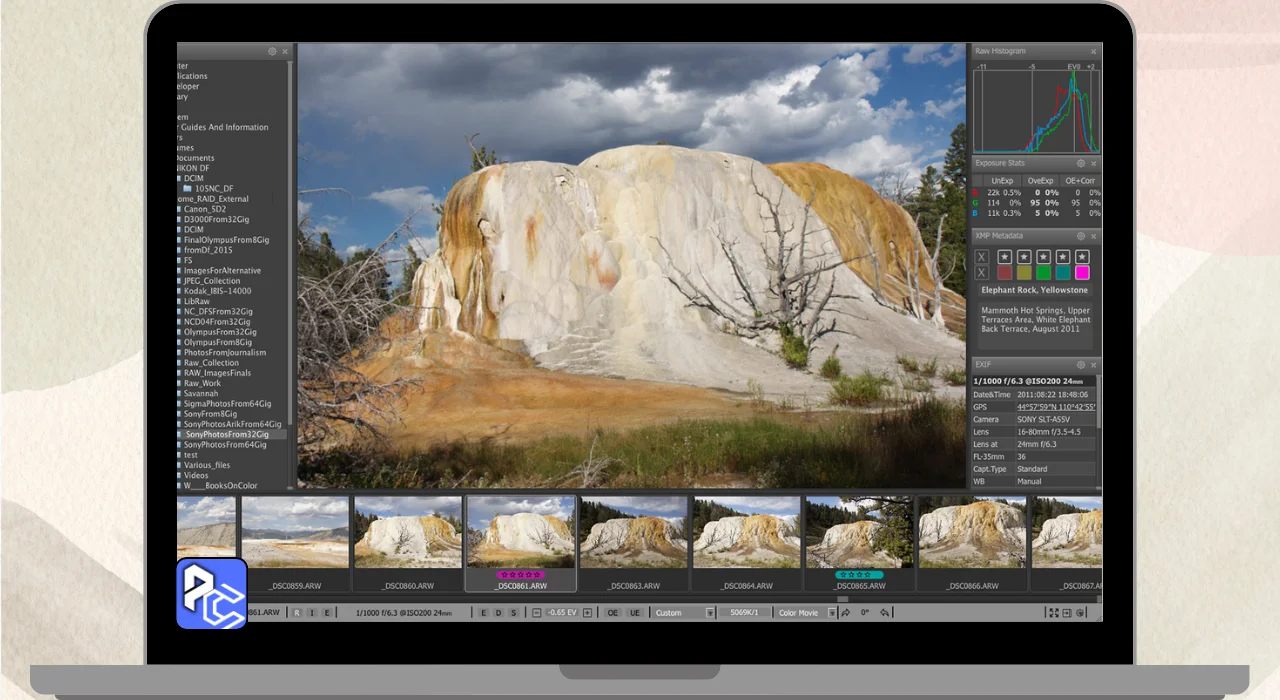Click the -0.65 EV exposure value
The image size is (1280, 700).
[x=562, y=613]
